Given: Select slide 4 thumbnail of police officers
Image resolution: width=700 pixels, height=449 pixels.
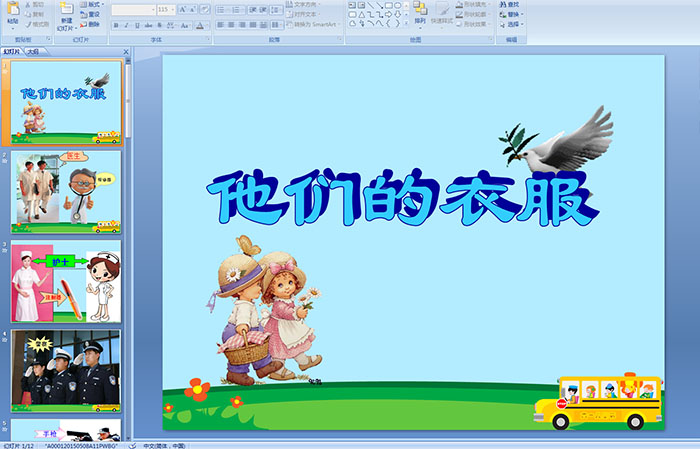Looking at the screenshot, I should point(66,371).
